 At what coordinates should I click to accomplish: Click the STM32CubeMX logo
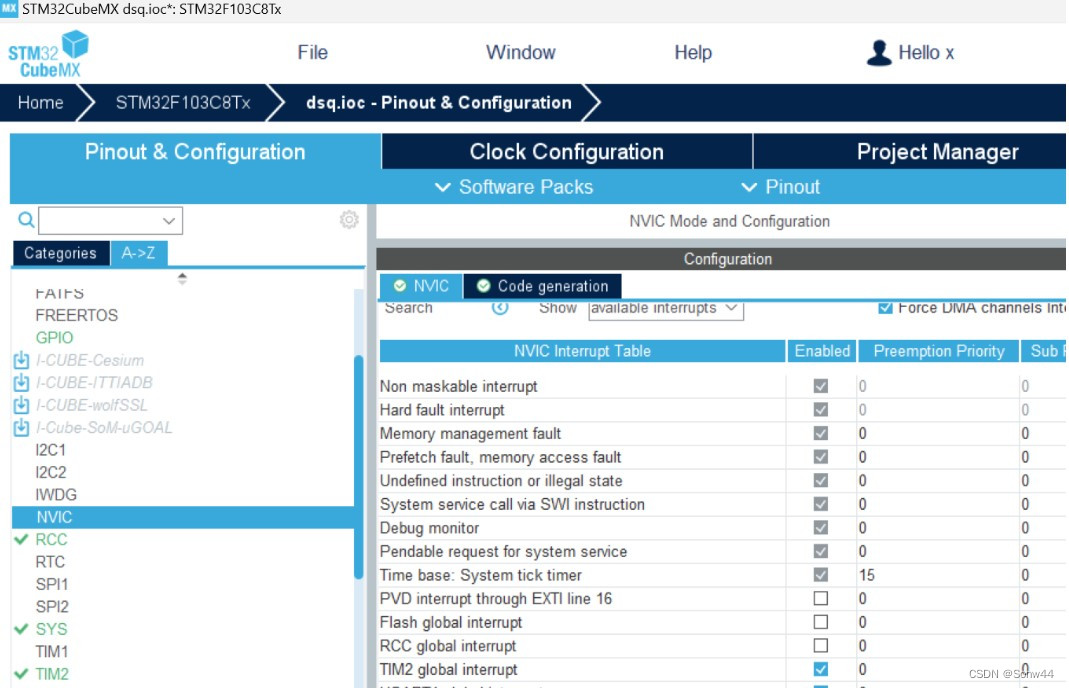(48, 54)
